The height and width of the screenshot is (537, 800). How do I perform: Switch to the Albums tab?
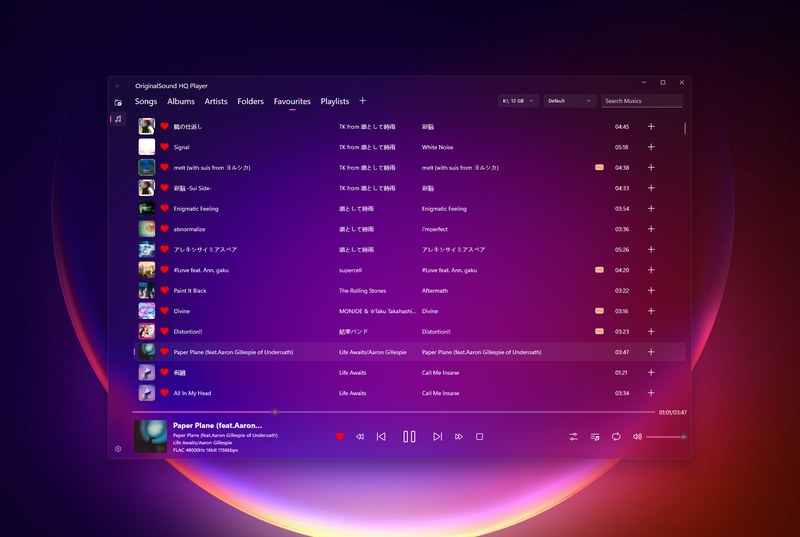click(x=181, y=101)
